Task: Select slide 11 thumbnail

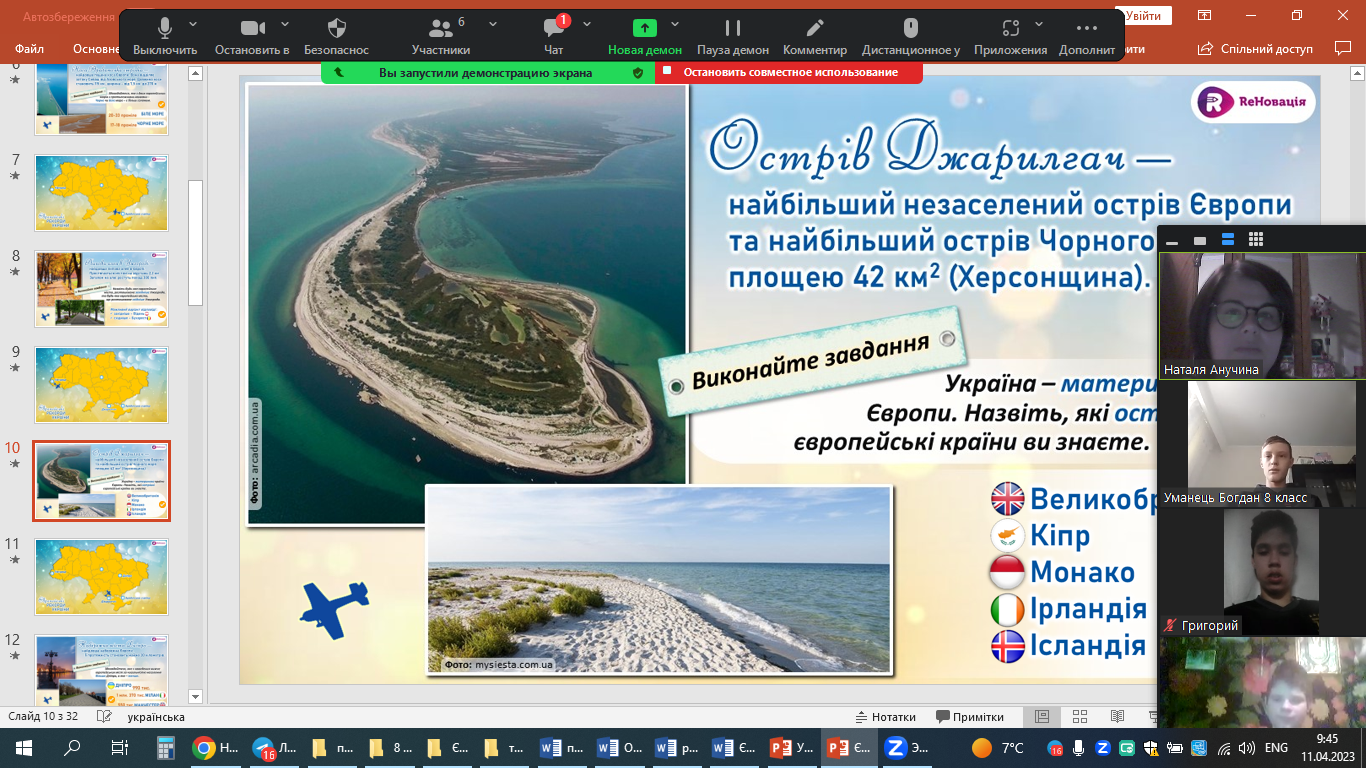Action: (x=101, y=577)
